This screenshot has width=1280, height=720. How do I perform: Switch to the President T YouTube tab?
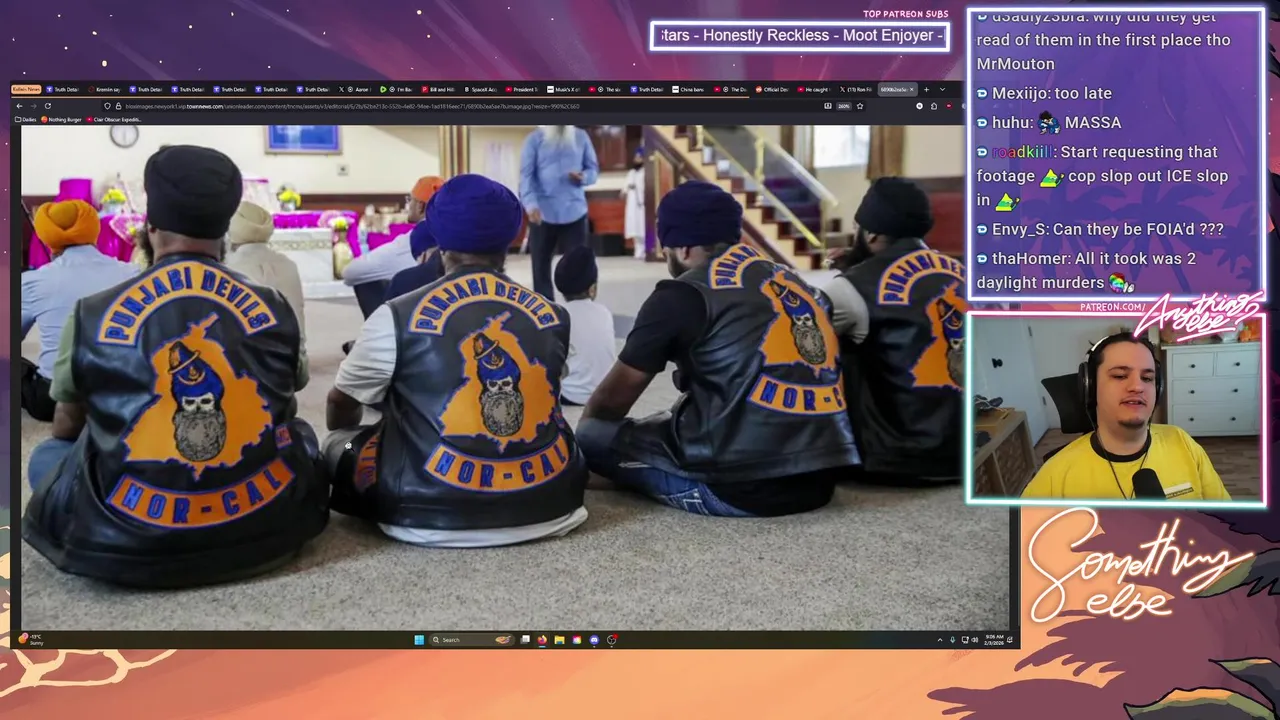coord(520,89)
